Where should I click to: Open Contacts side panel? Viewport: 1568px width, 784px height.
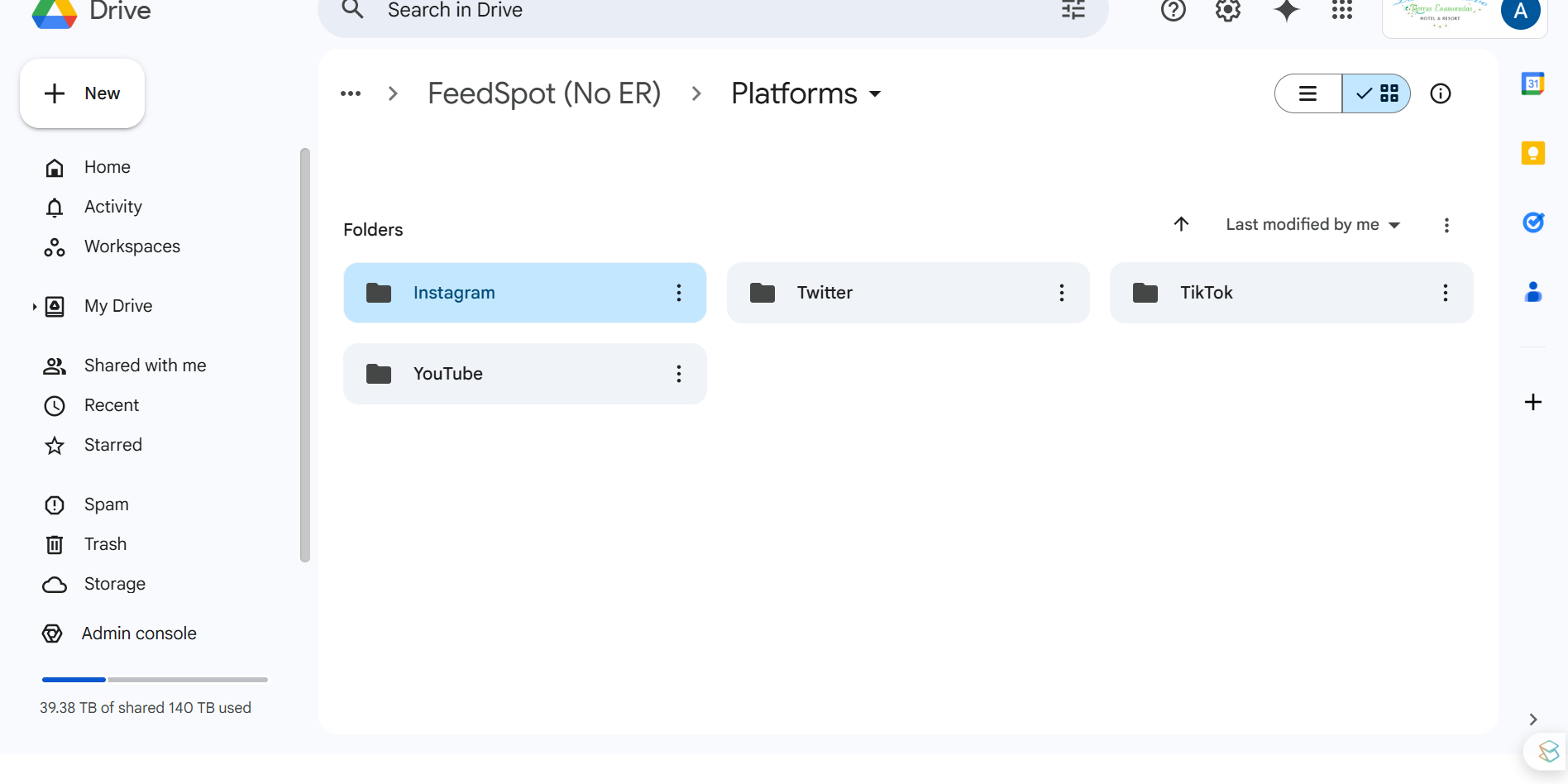click(x=1533, y=292)
